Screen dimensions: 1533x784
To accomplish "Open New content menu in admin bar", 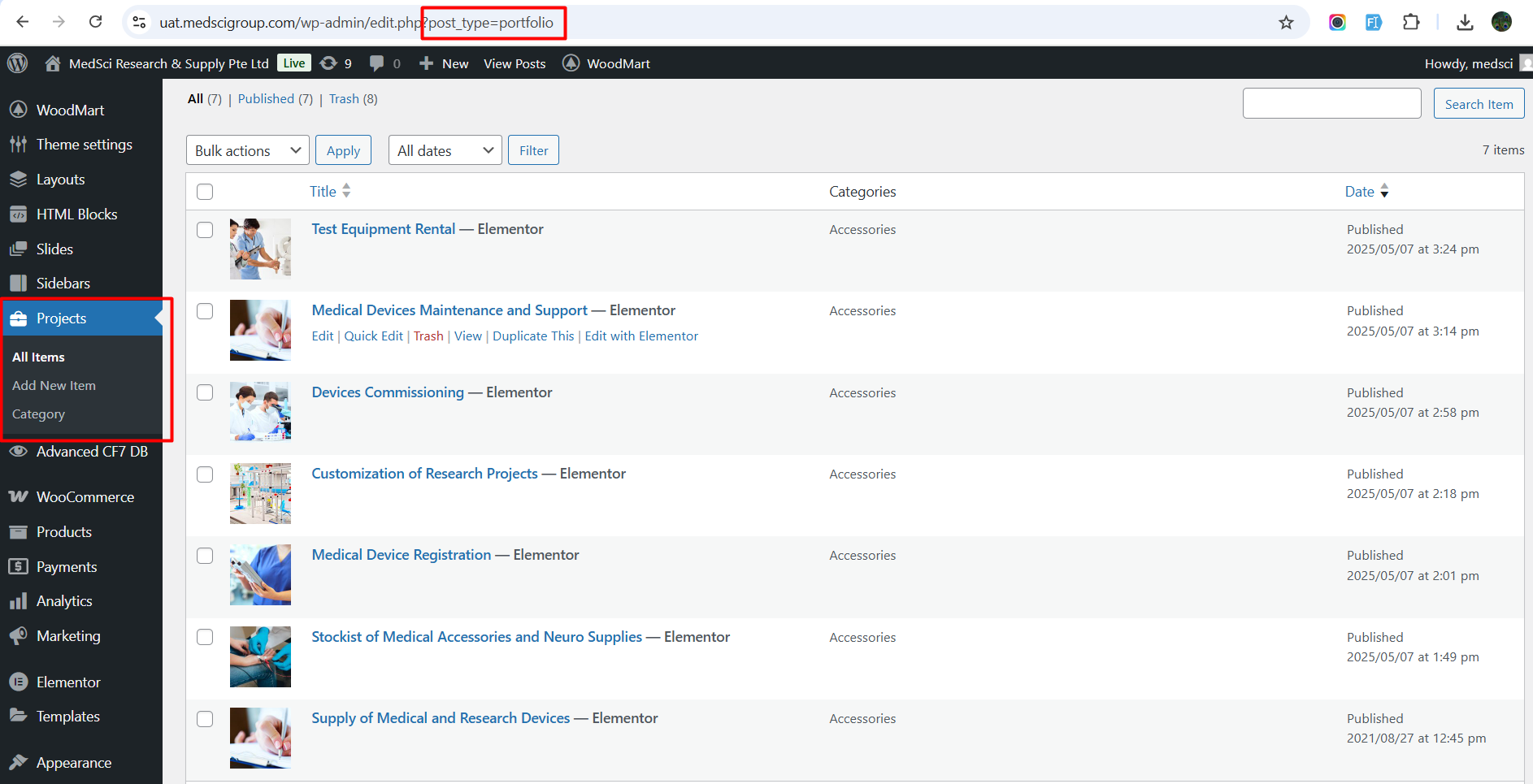I will 444,63.
